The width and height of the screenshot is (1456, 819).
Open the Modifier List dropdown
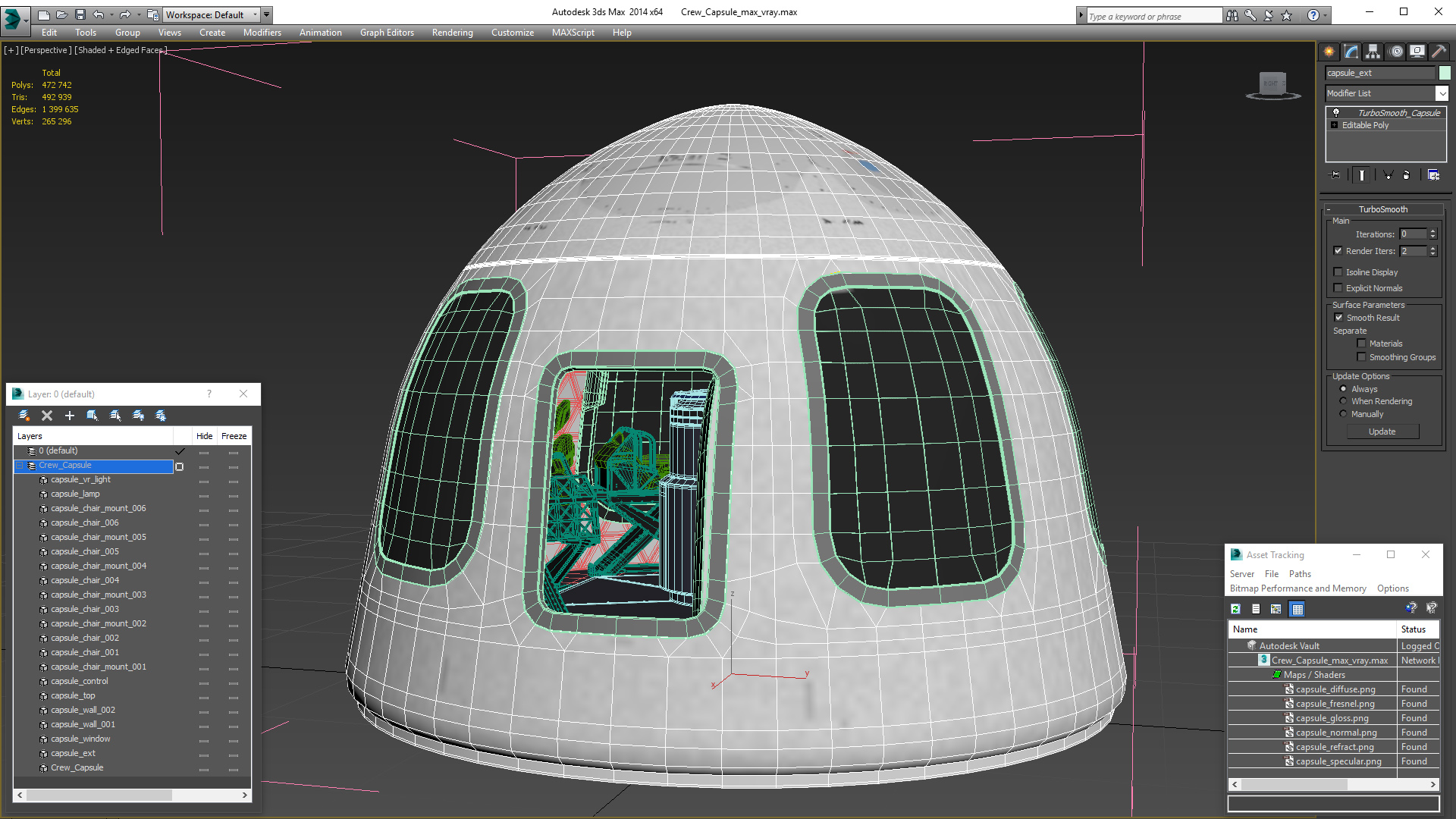[1442, 93]
